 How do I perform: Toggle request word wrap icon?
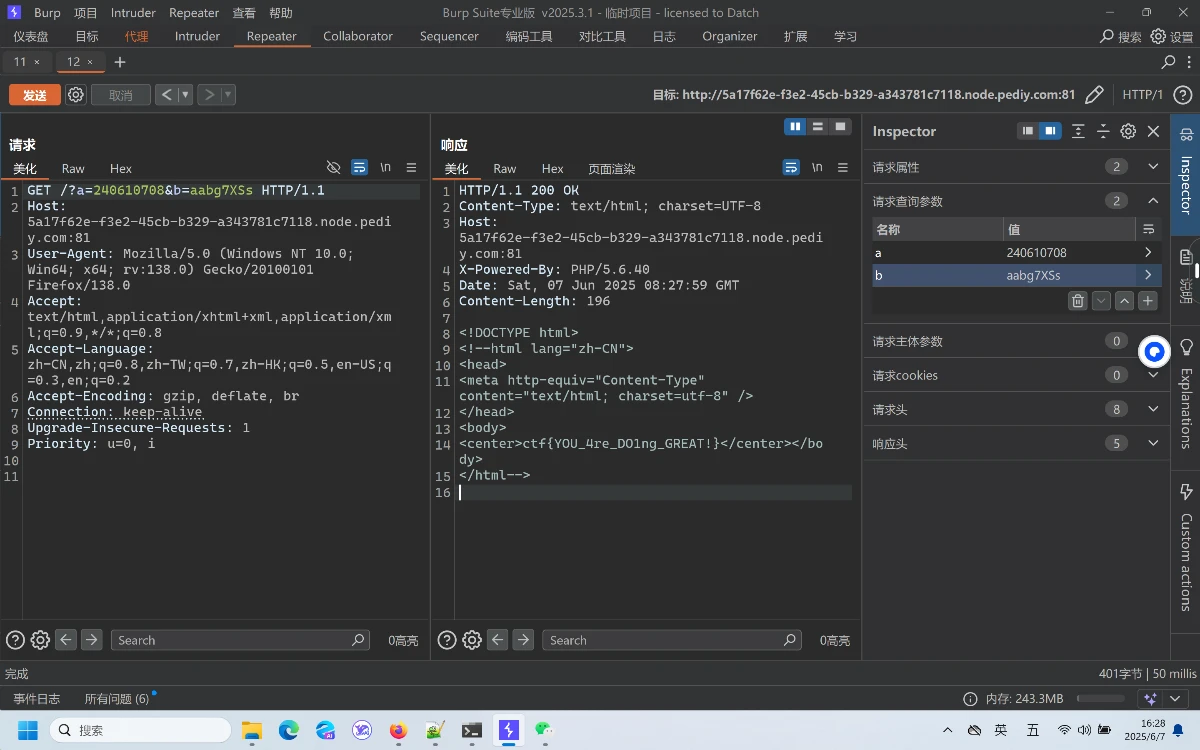(x=360, y=167)
